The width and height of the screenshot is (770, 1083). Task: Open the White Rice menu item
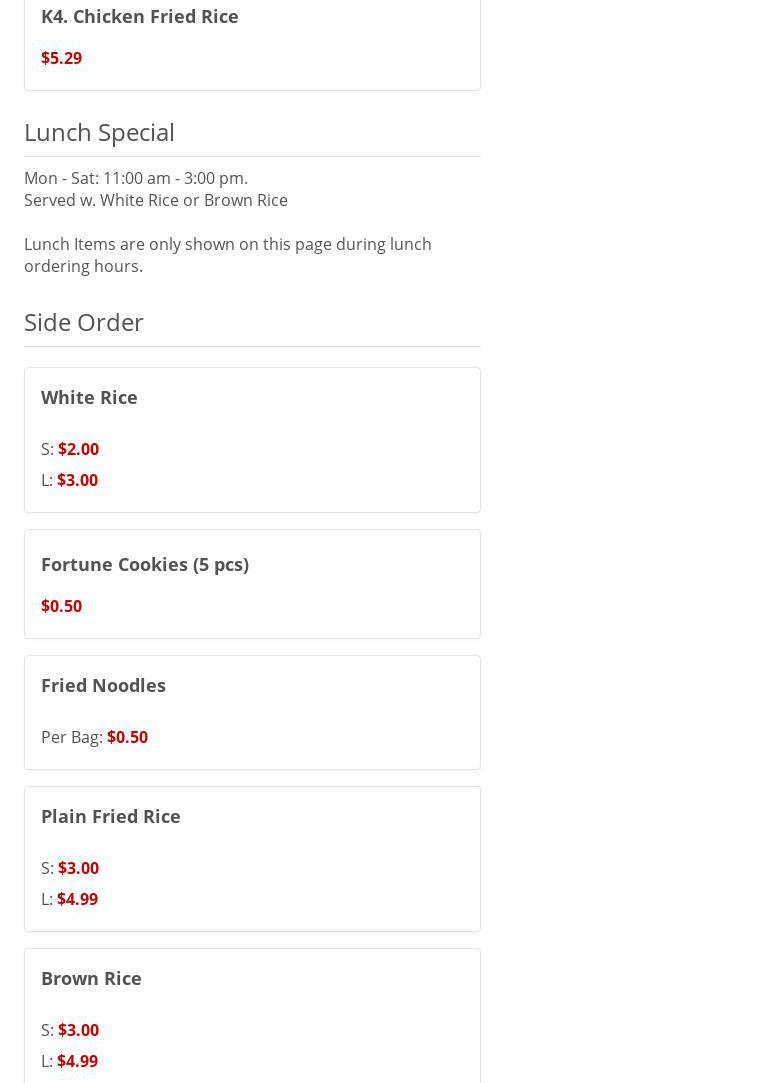pyautogui.click(x=89, y=397)
